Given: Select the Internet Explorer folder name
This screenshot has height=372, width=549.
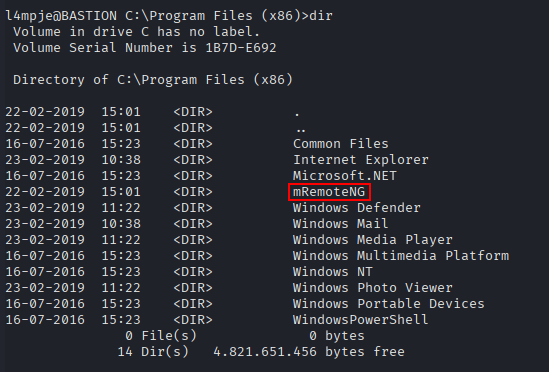Looking at the screenshot, I should [361, 160].
